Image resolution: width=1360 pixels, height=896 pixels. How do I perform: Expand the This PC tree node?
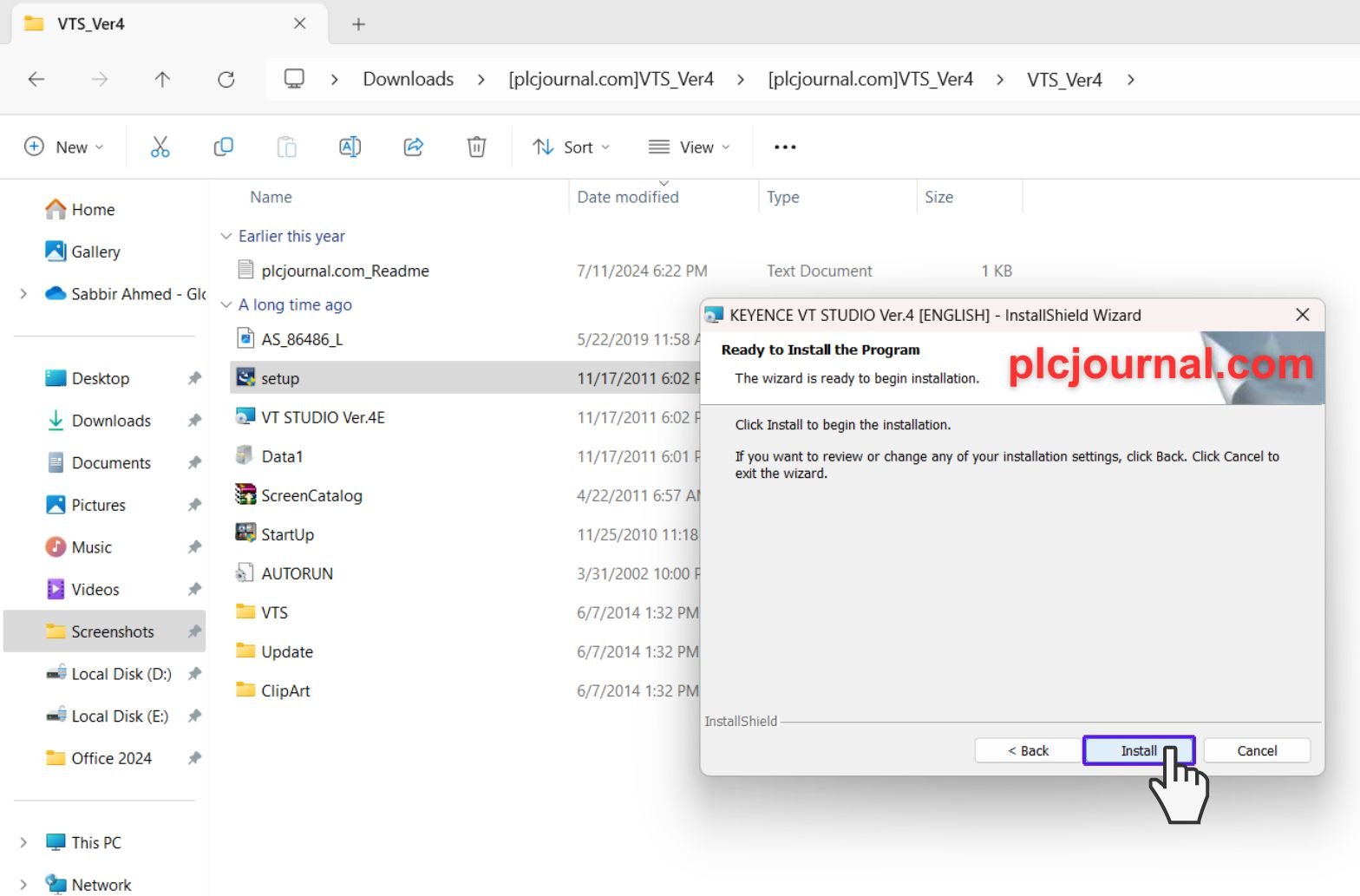tap(23, 842)
